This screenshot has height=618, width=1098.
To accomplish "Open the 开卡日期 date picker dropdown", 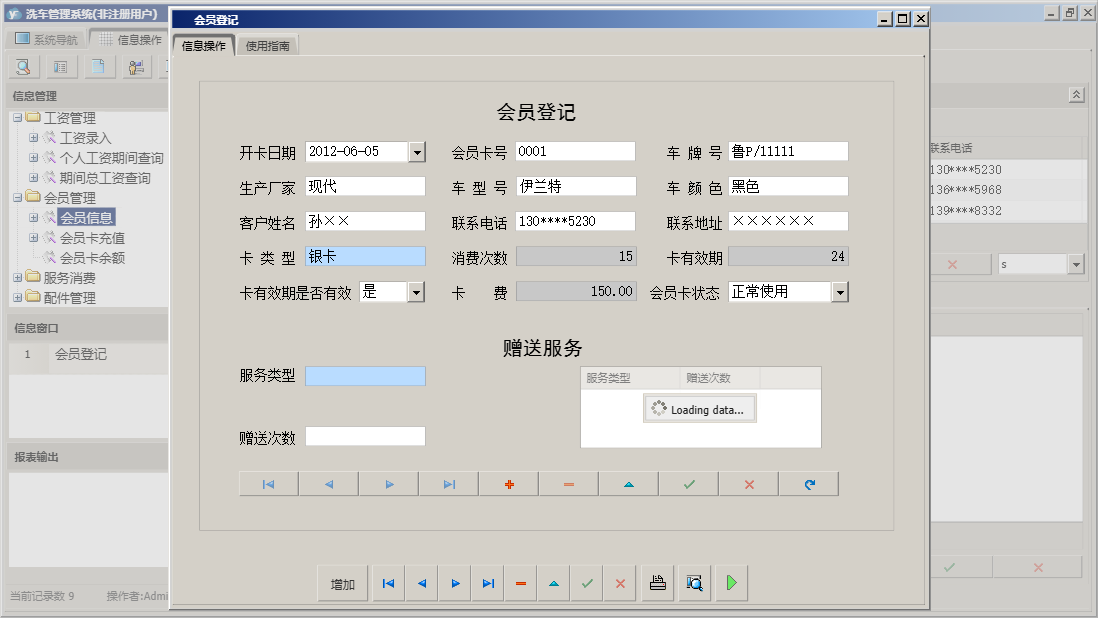I will [416, 151].
